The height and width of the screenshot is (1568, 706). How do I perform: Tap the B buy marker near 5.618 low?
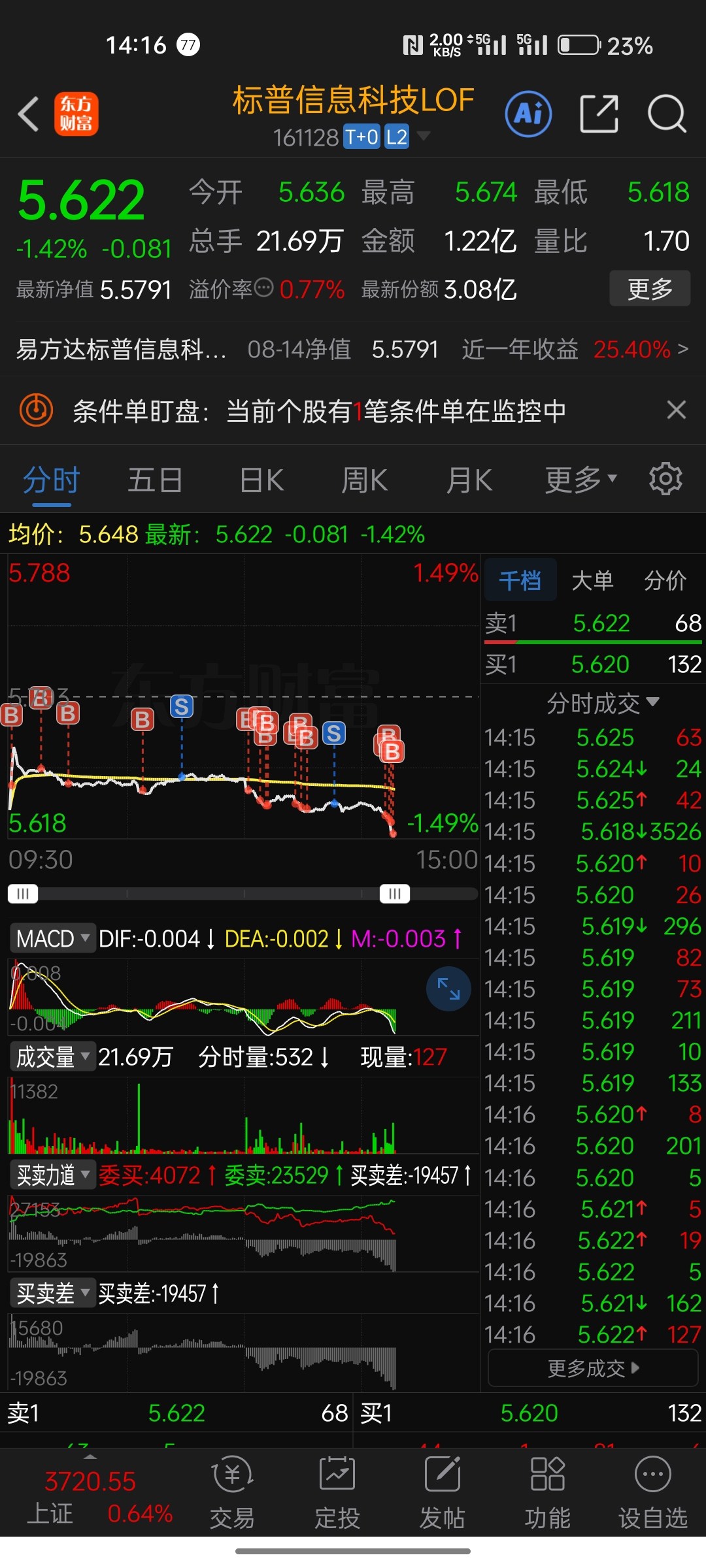click(392, 752)
